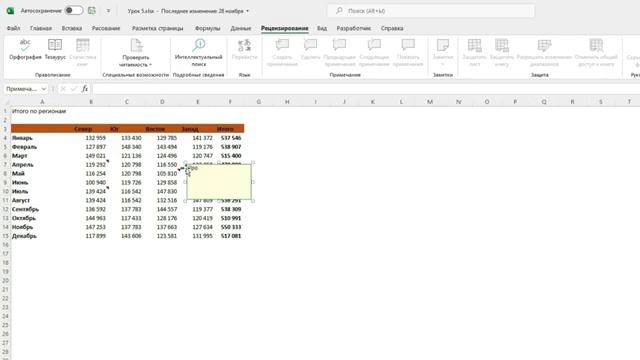Run the Орфография spelling check
640x360 pixels.
click(25, 49)
